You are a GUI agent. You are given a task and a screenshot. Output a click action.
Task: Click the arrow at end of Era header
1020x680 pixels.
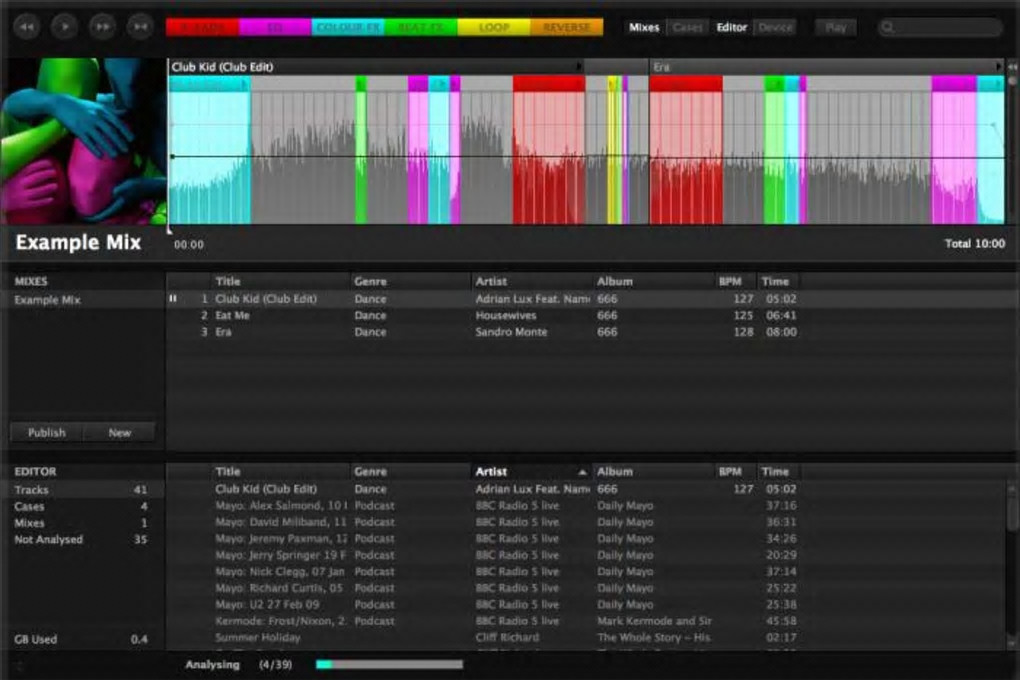[x=997, y=67]
